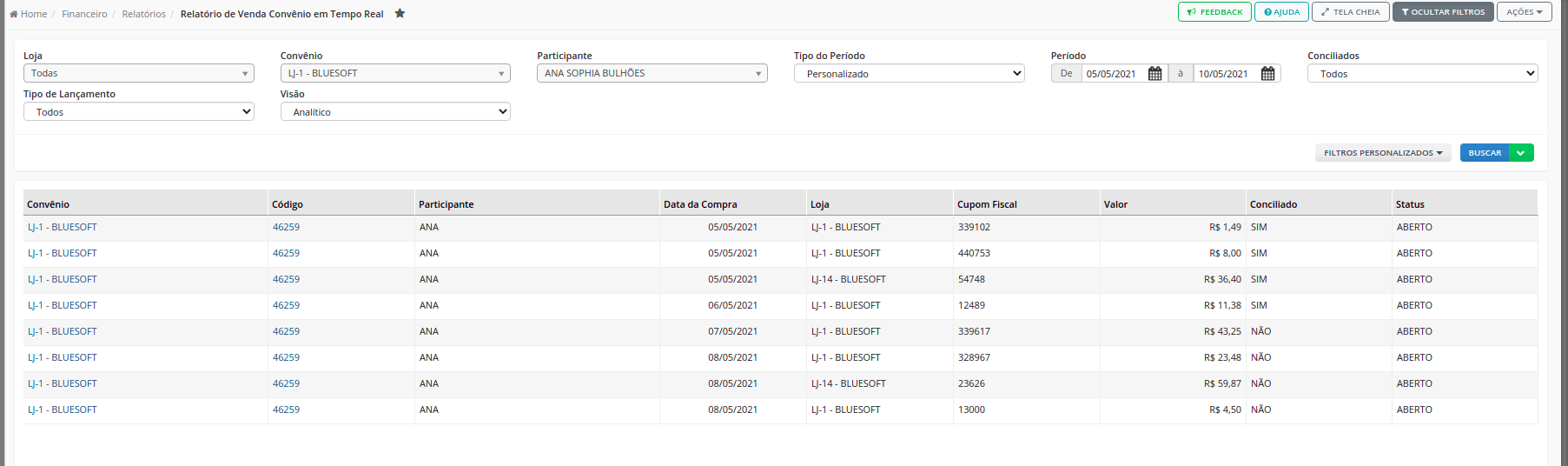Screen dimensions: 1568x466
Task: Open the calendar picker for the end date
Action: click(1267, 74)
